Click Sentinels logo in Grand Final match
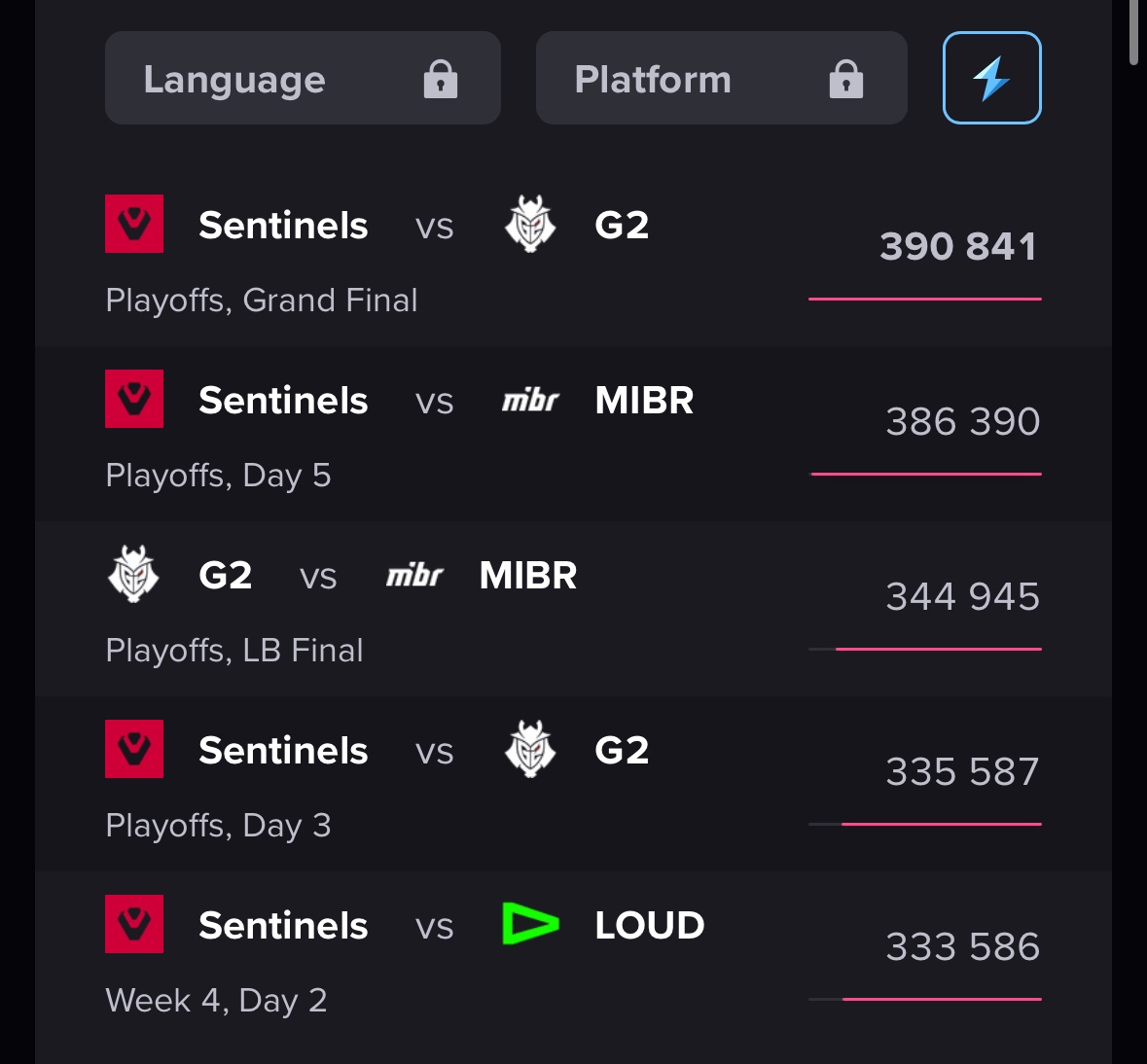 point(134,224)
